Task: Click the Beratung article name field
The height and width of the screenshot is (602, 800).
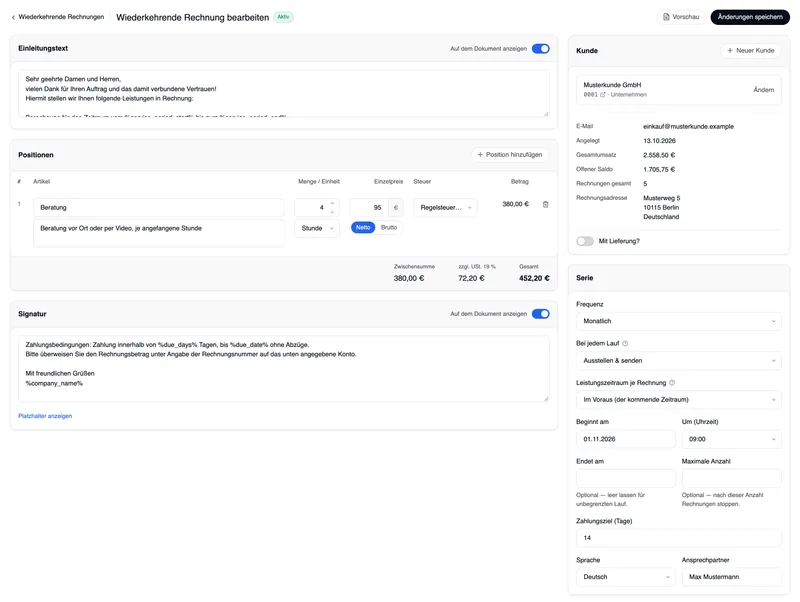Action: [159, 208]
